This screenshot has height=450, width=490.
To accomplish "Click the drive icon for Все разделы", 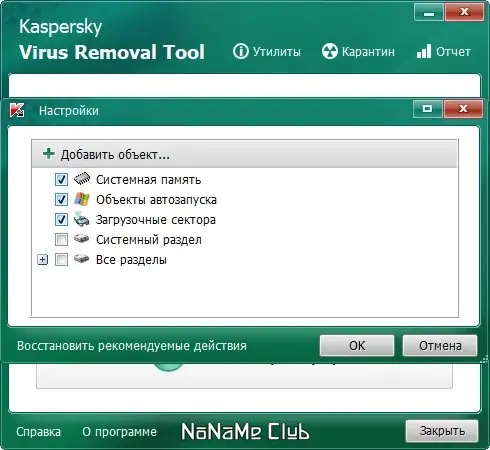I will tap(82, 259).
